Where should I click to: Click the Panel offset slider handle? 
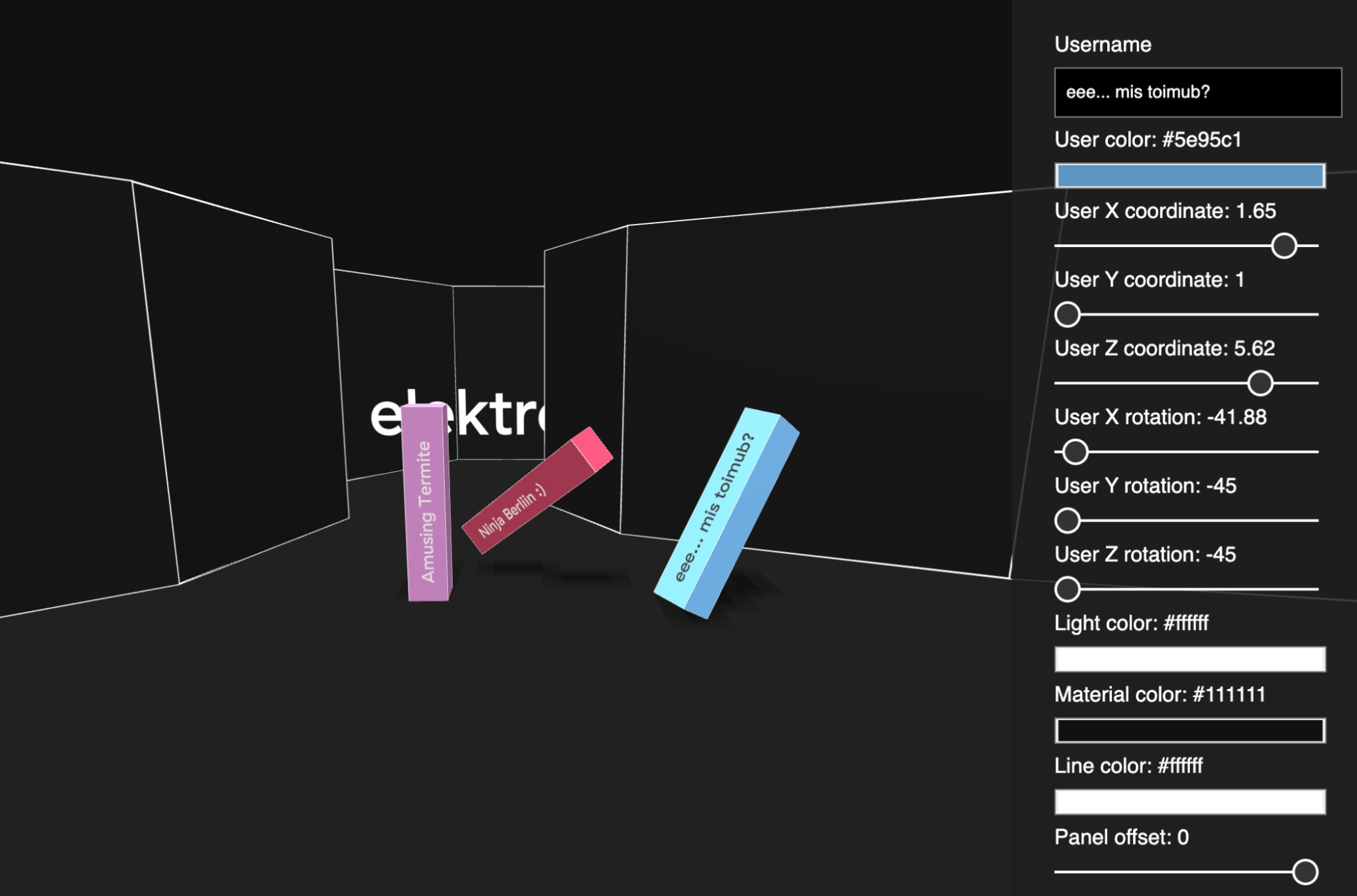click(1304, 872)
